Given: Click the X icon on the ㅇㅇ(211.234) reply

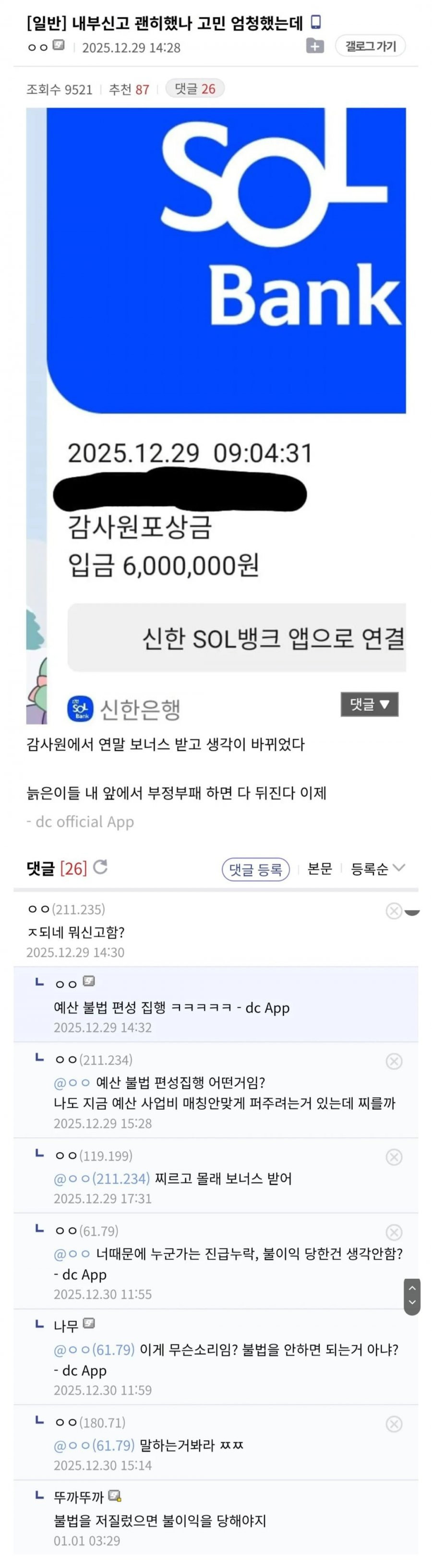Looking at the screenshot, I should [x=394, y=1061].
